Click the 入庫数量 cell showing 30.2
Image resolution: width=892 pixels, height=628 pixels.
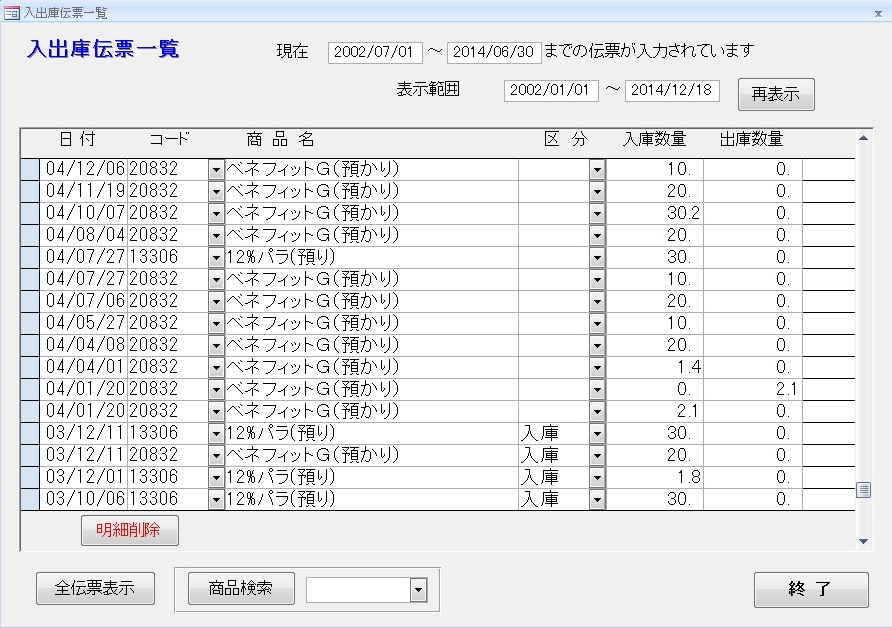click(656, 213)
